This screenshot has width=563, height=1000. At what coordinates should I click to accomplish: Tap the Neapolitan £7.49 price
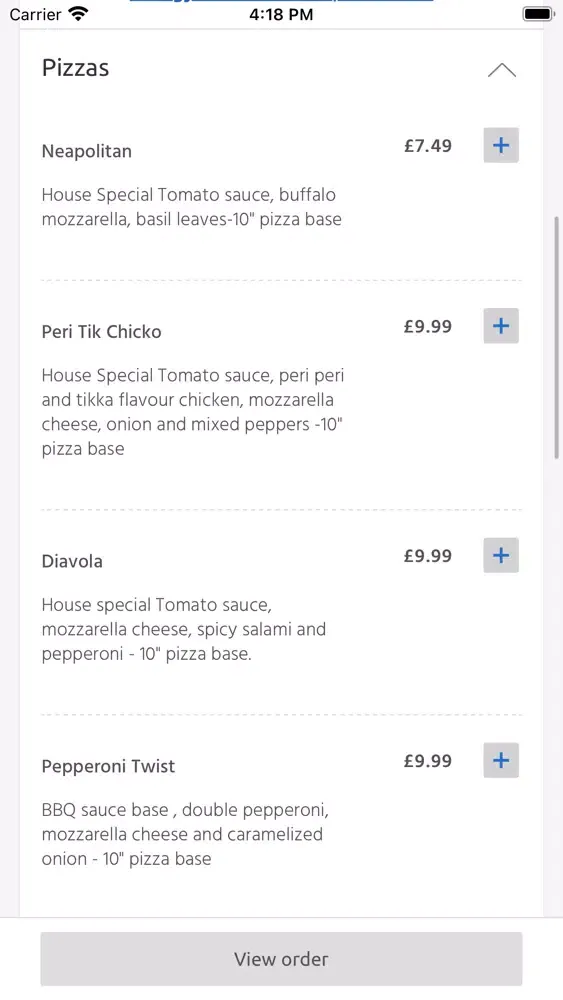click(428, 146)
